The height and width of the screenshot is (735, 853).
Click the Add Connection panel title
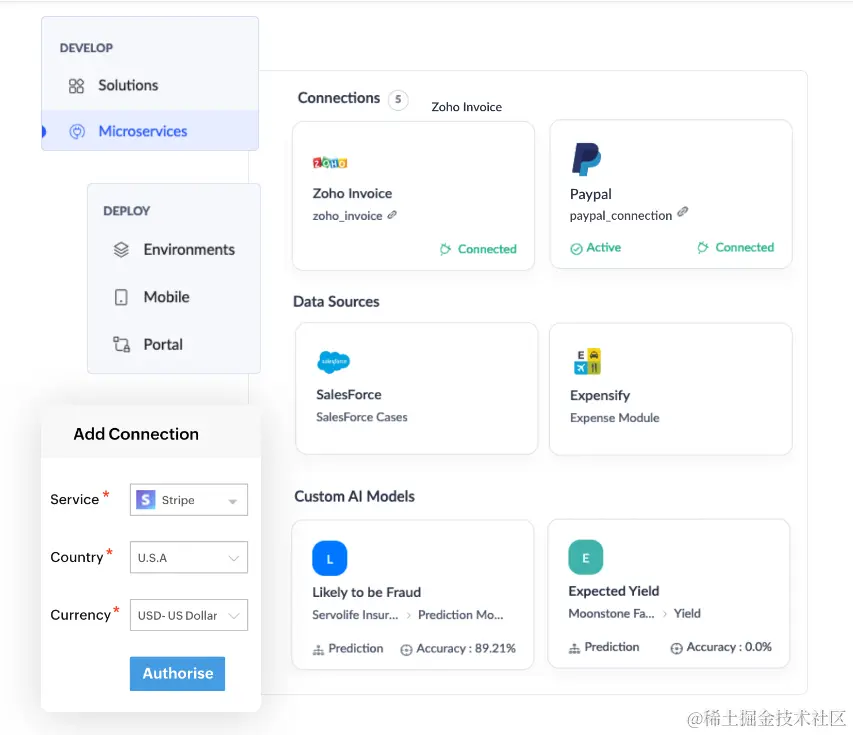(x=136, y=434)
